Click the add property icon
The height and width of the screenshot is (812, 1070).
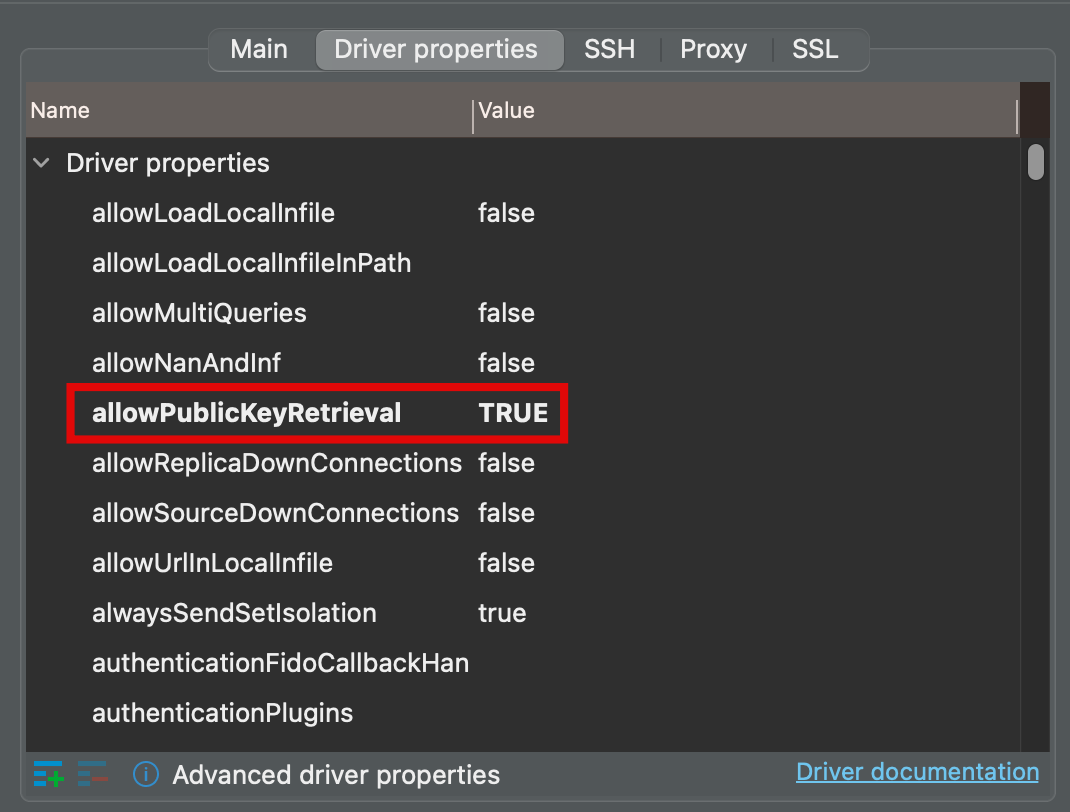(48, 774)
